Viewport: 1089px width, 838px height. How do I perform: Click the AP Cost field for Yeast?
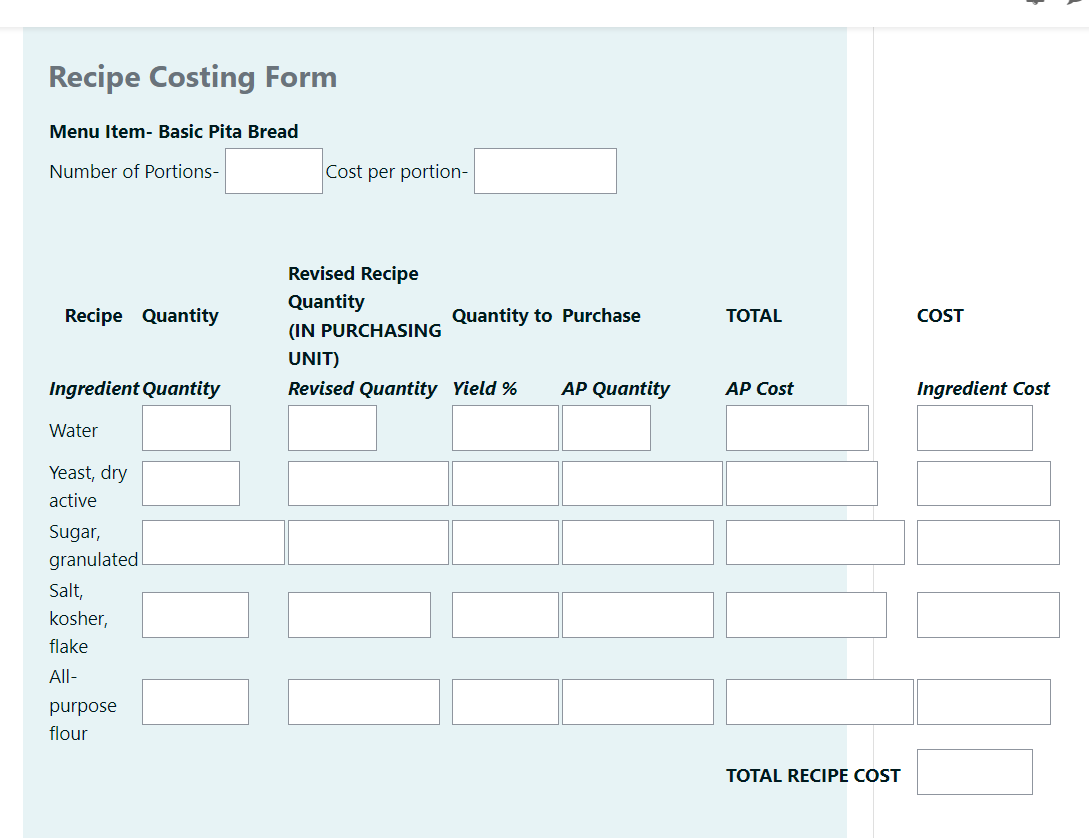pos(802,482)
